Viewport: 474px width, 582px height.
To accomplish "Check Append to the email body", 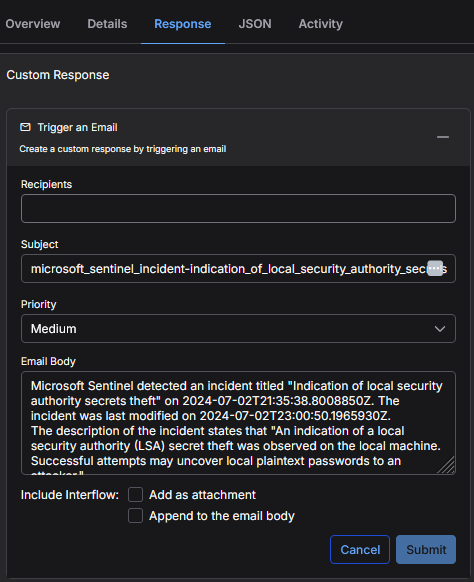I will [135, 516].
